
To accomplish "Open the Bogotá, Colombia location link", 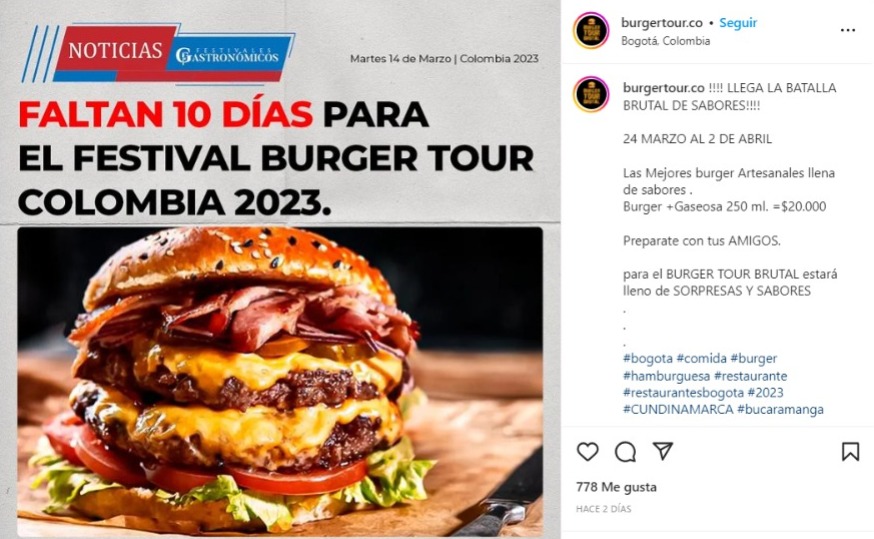I will pos(666,41).
